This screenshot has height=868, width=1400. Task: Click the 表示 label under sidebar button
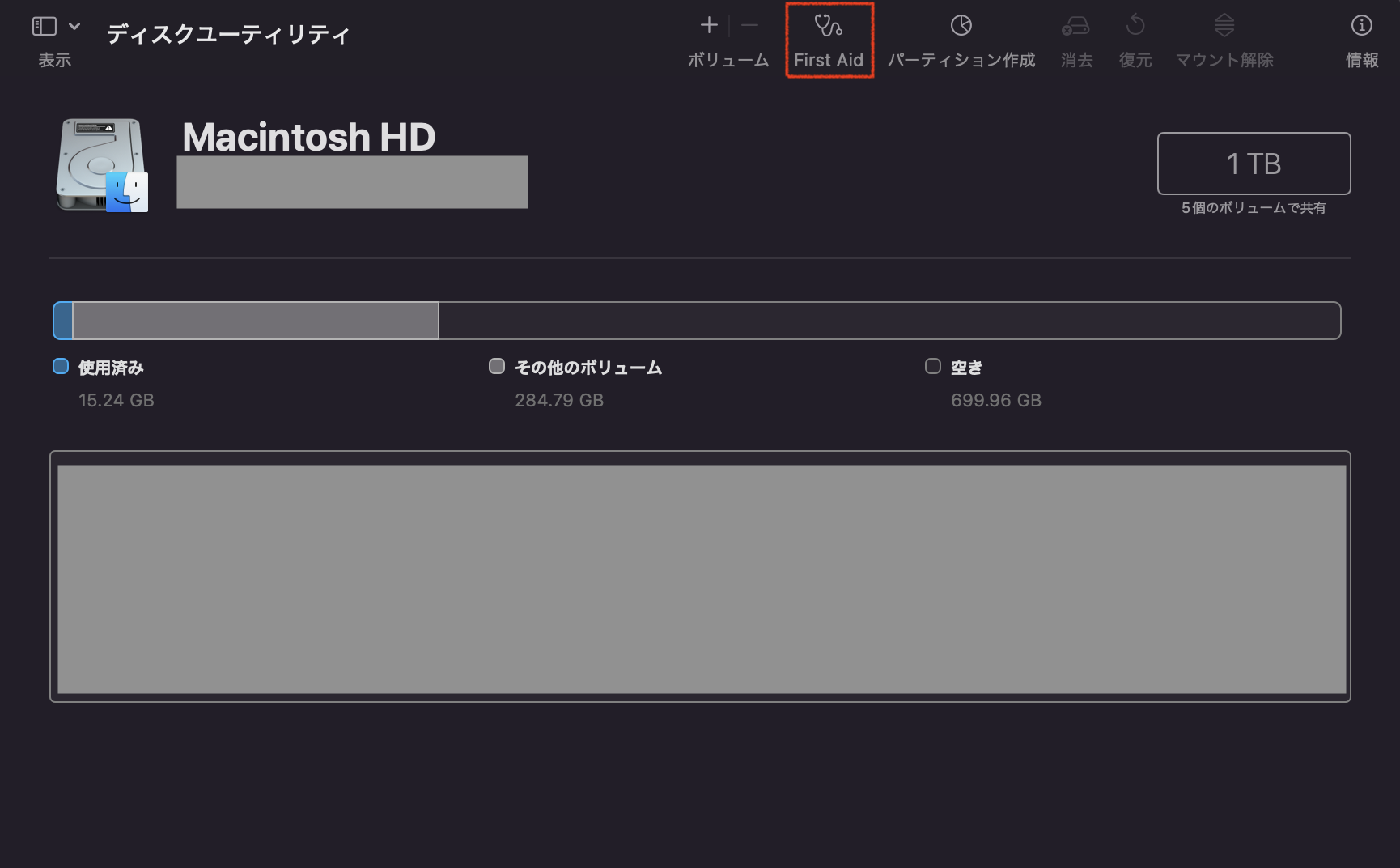coord(55,60)
